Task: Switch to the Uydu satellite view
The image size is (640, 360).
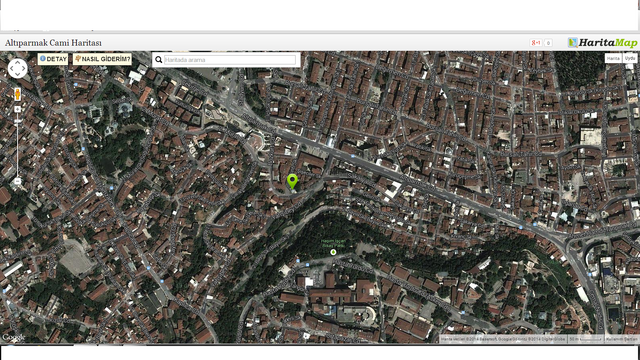Action: tap(630, 58)
